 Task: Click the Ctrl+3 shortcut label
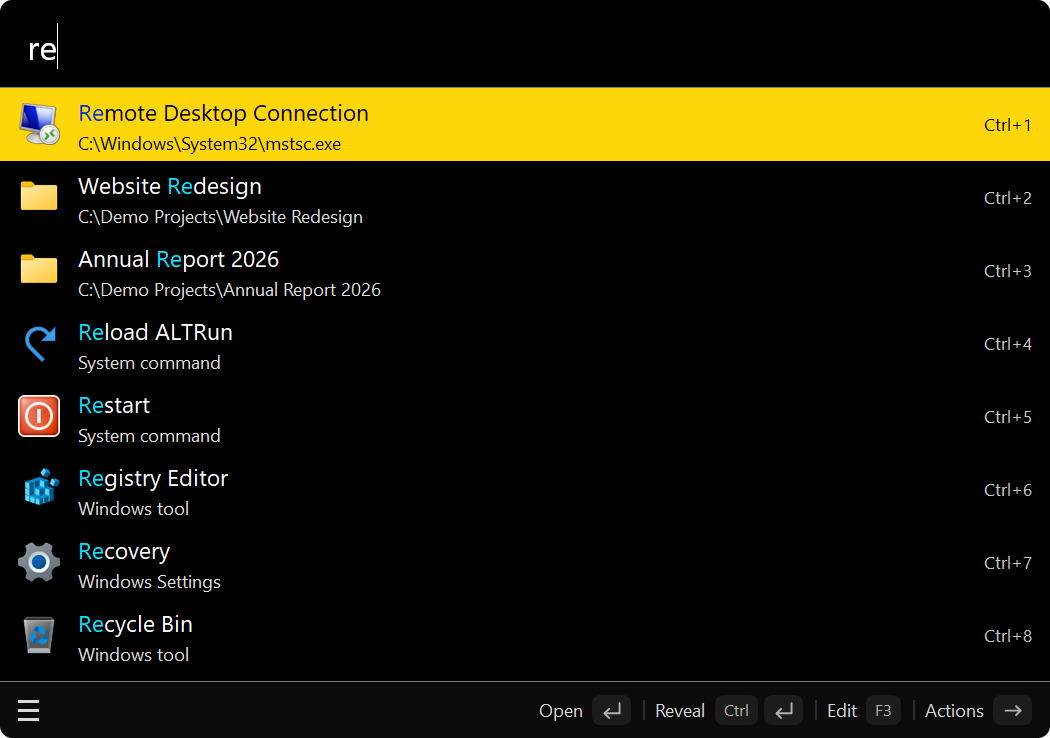coord(1008,271)
